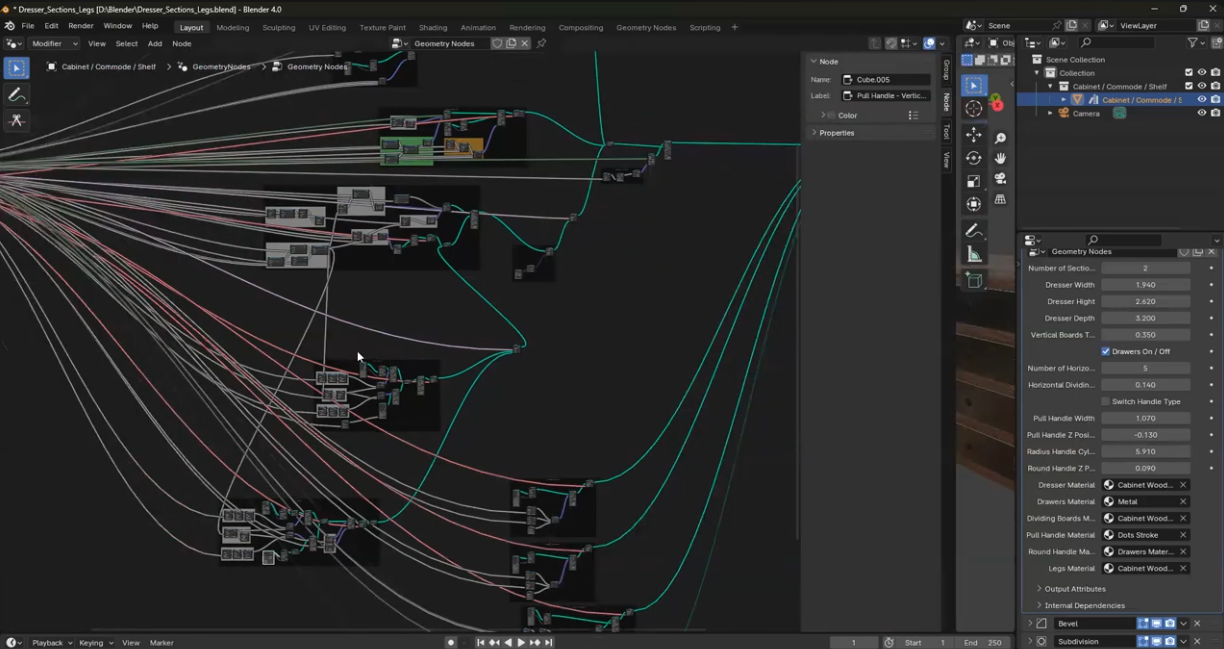Pick the Move tool in viewport
Image resolution: width=1224 pixels, height=649 pixels.
click(x=974, y=134)
